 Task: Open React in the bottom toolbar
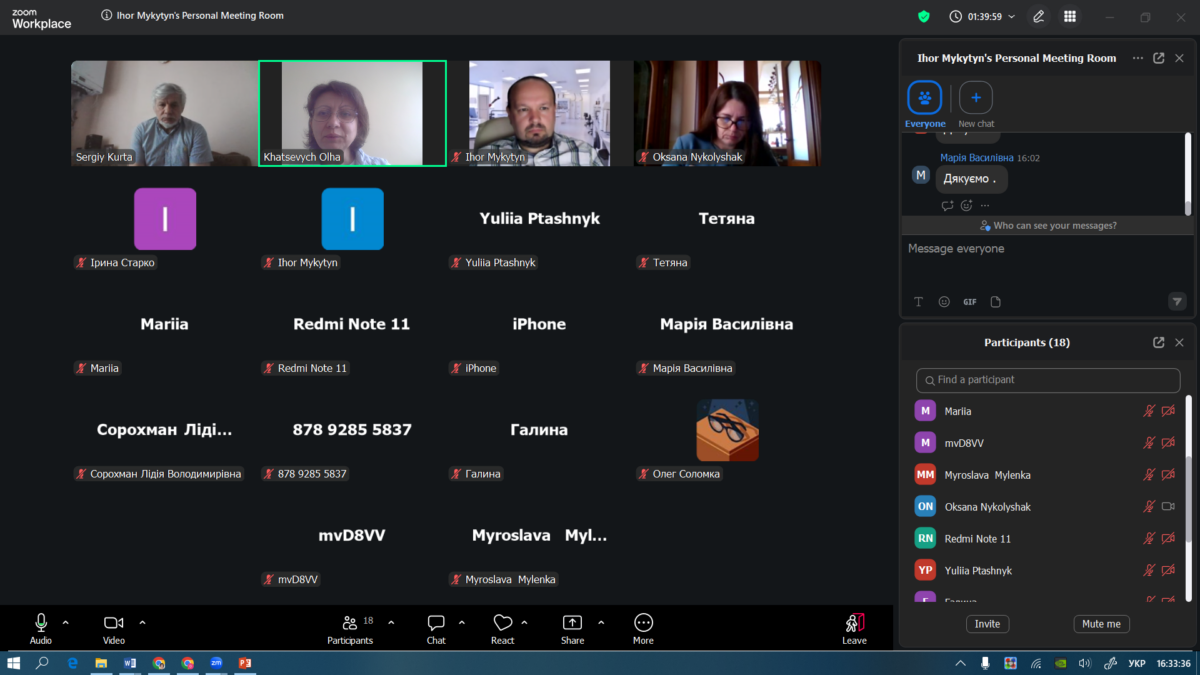pos(503,629)
